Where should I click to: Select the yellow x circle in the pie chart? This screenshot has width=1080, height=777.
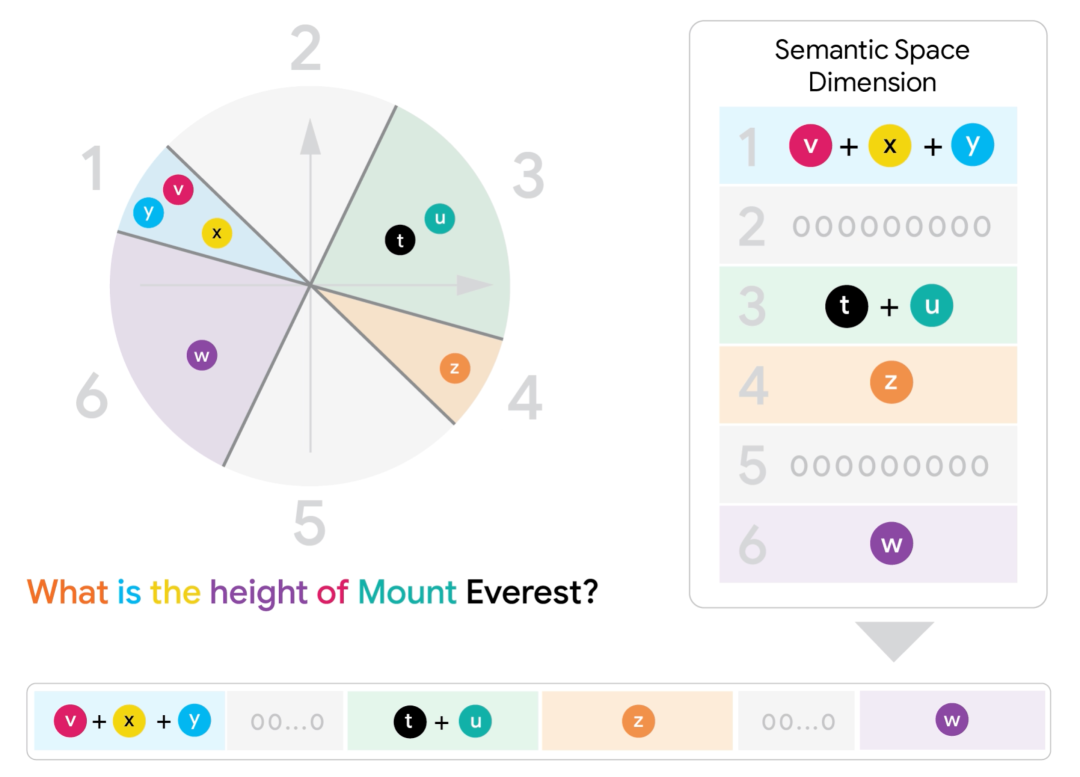coord(217,233)
